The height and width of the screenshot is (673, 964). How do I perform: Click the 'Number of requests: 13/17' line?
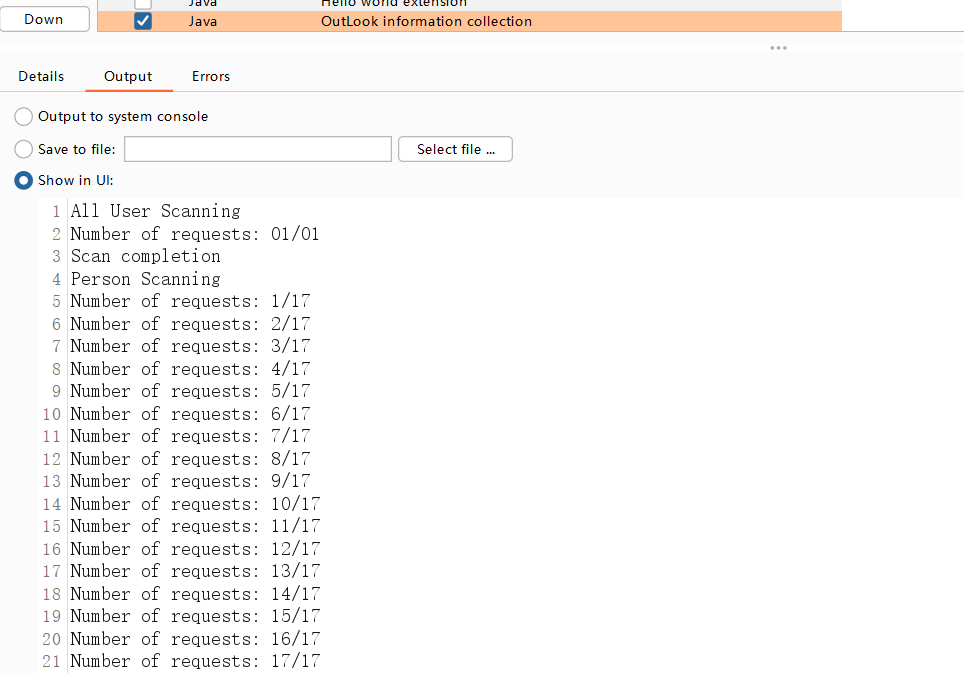coord(195,571)
